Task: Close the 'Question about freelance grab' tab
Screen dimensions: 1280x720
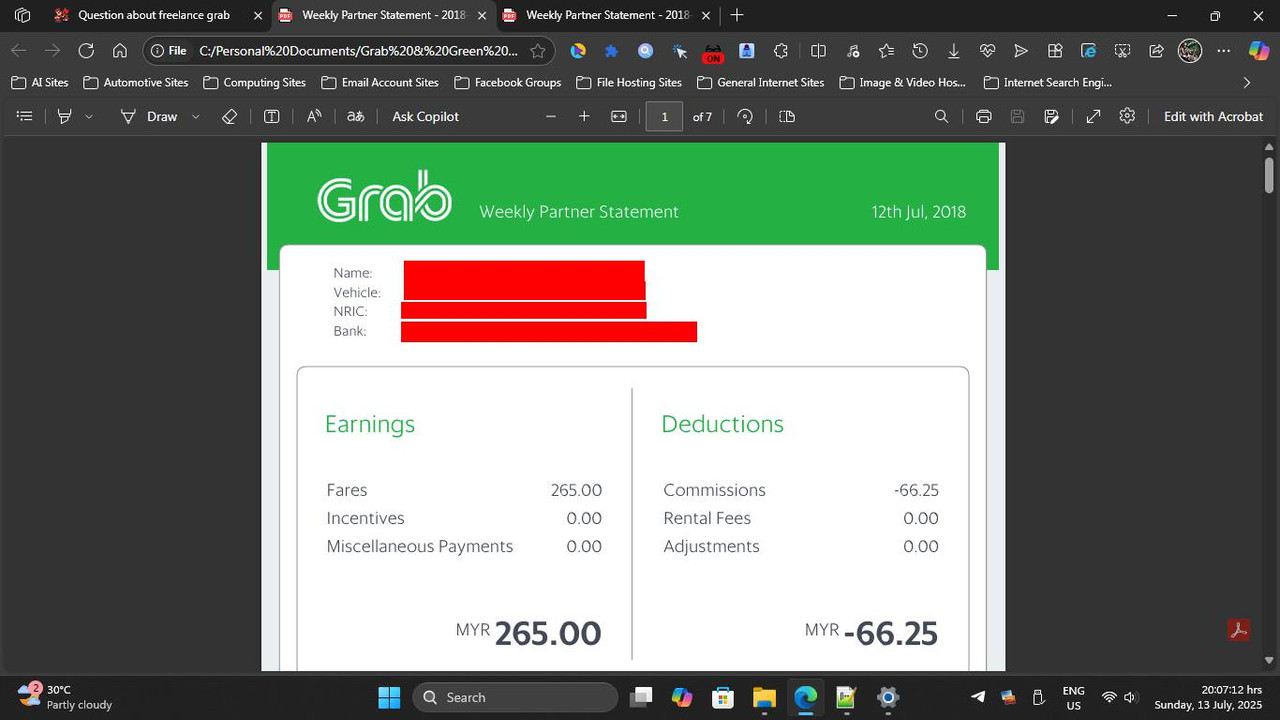Action: pos(259,15)
